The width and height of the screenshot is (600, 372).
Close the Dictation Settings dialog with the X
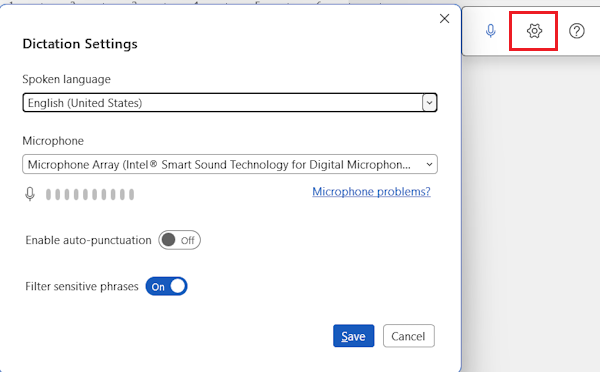click(444, 18)
